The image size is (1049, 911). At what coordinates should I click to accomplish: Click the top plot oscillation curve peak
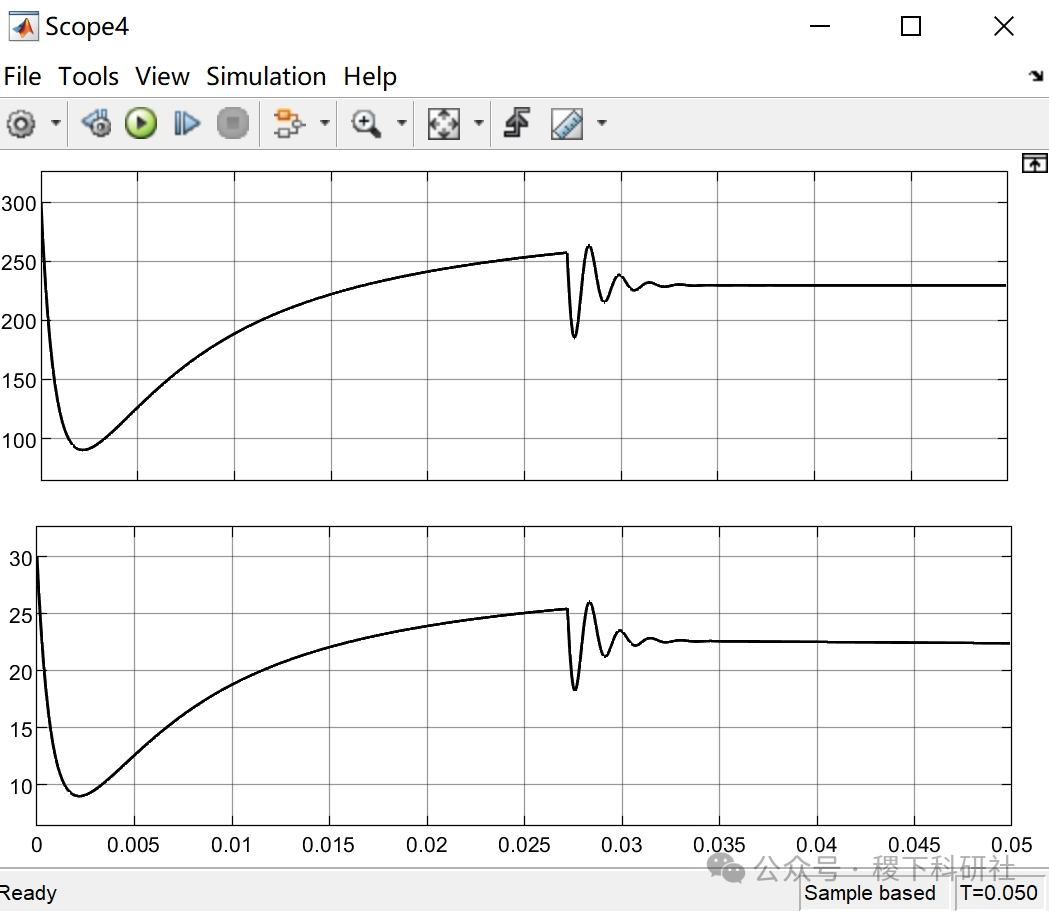(589, 246)
